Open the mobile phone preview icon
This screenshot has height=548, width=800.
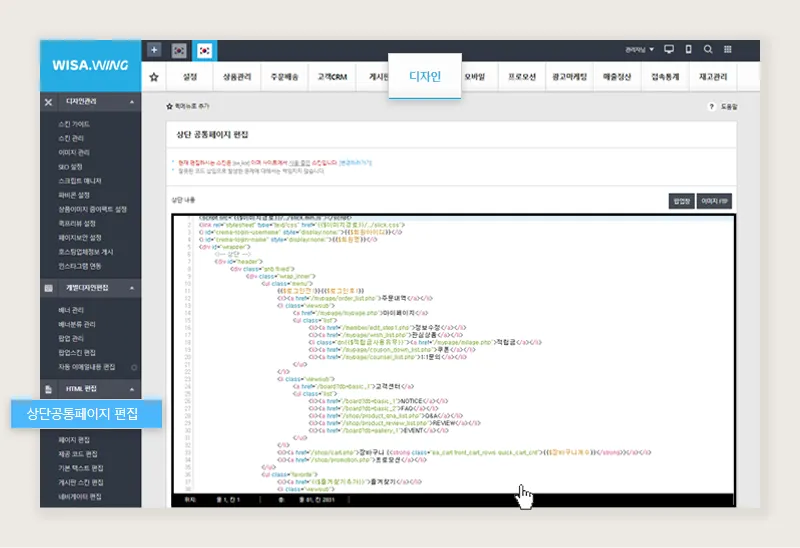point(688,49)
